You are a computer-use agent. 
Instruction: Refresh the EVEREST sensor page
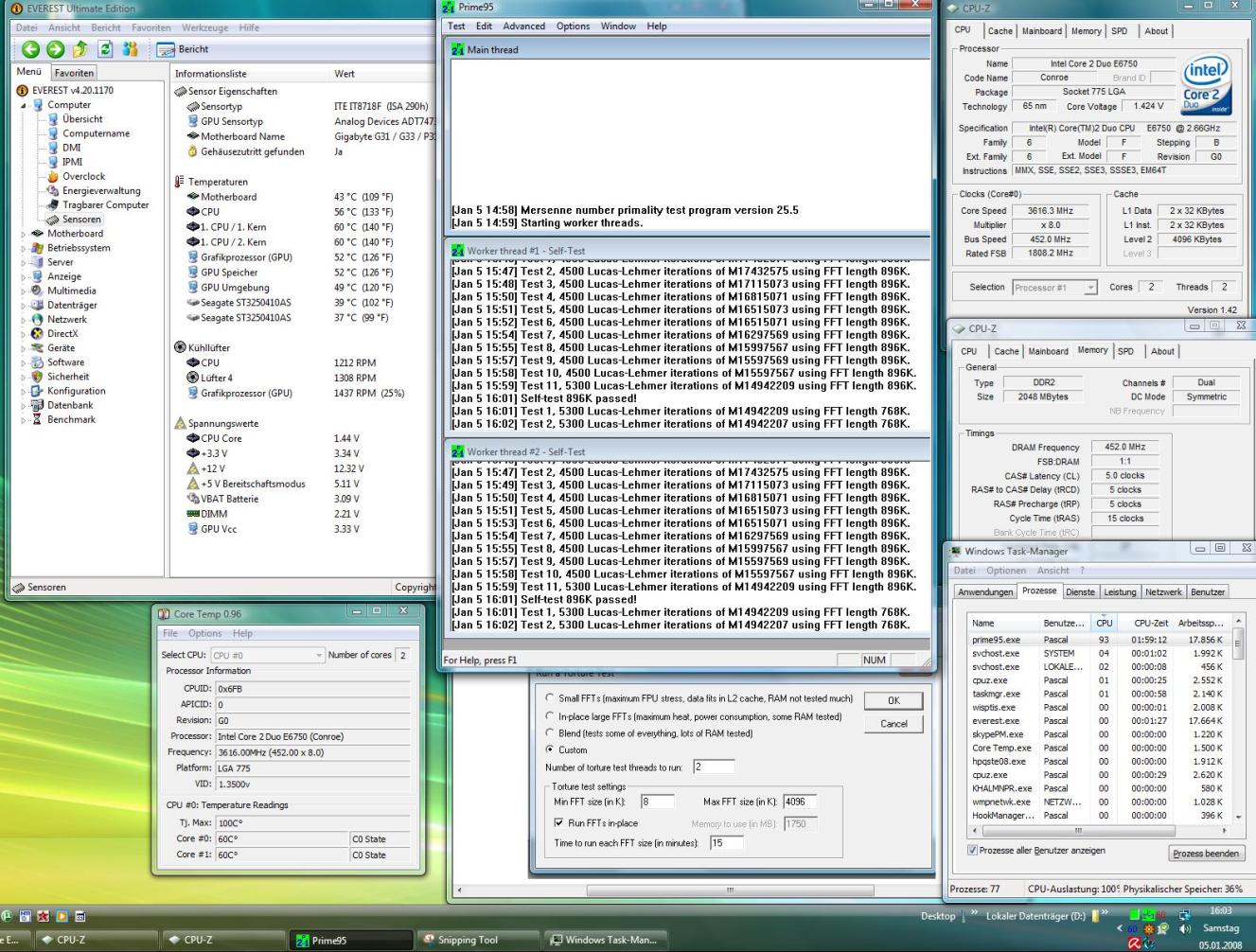pyautogui.click(x=105, y=49)
